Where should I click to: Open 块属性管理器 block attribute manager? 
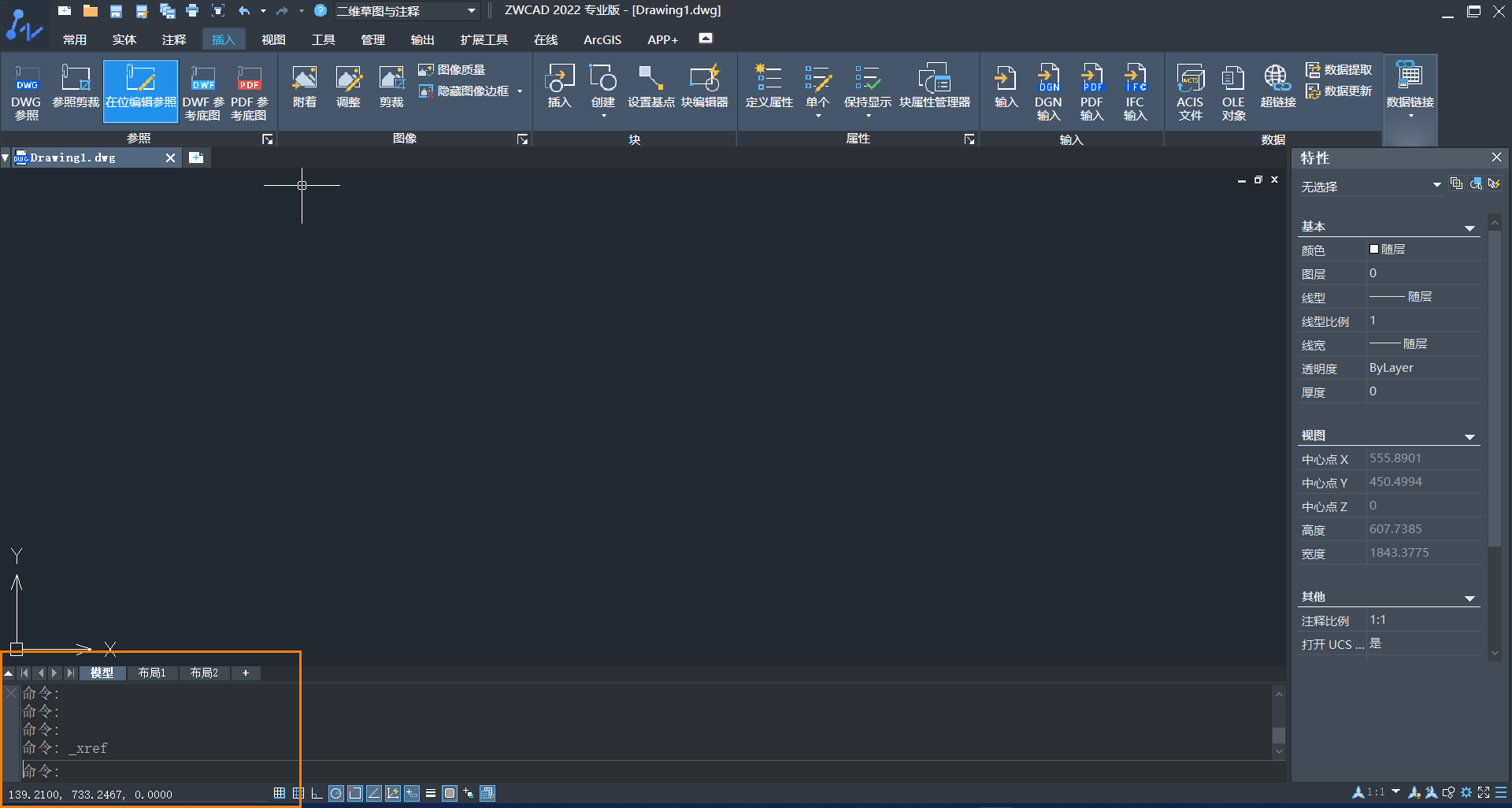coord(935,87)
